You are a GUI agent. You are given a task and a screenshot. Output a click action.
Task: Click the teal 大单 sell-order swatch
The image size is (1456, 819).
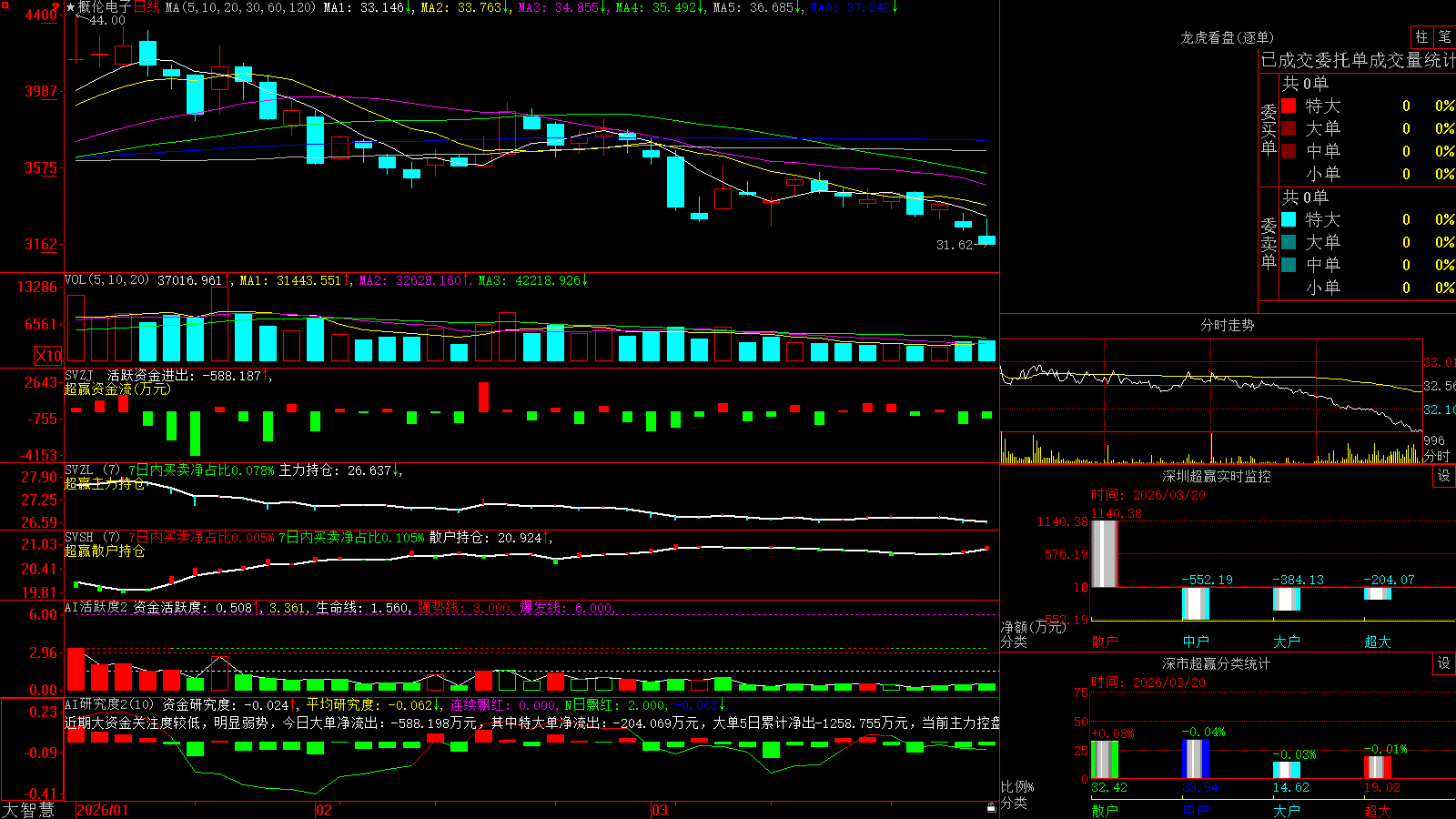click(x=1289, y=242)
